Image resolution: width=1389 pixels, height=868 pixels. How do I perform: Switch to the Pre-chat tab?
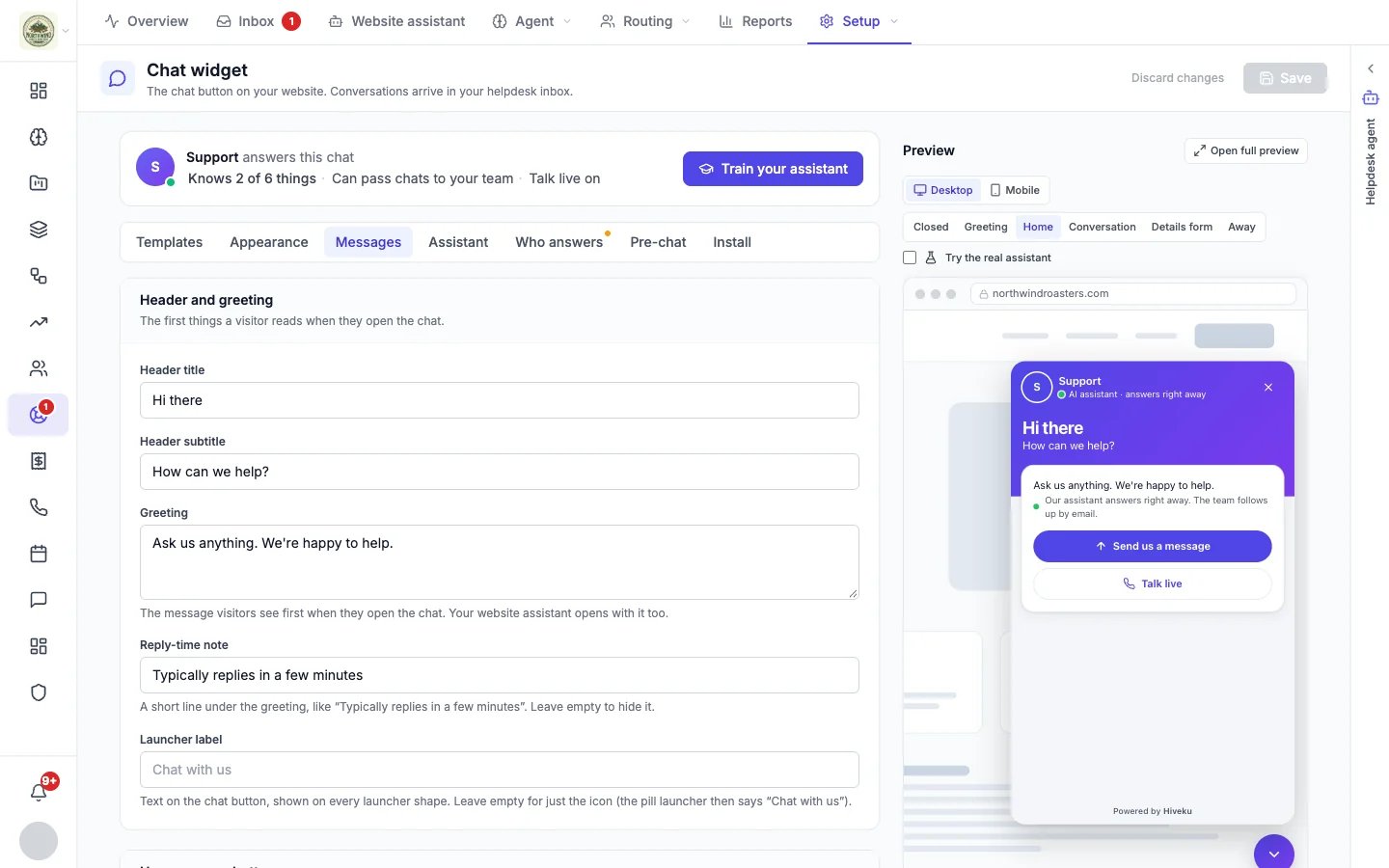[x=658, y=242]
